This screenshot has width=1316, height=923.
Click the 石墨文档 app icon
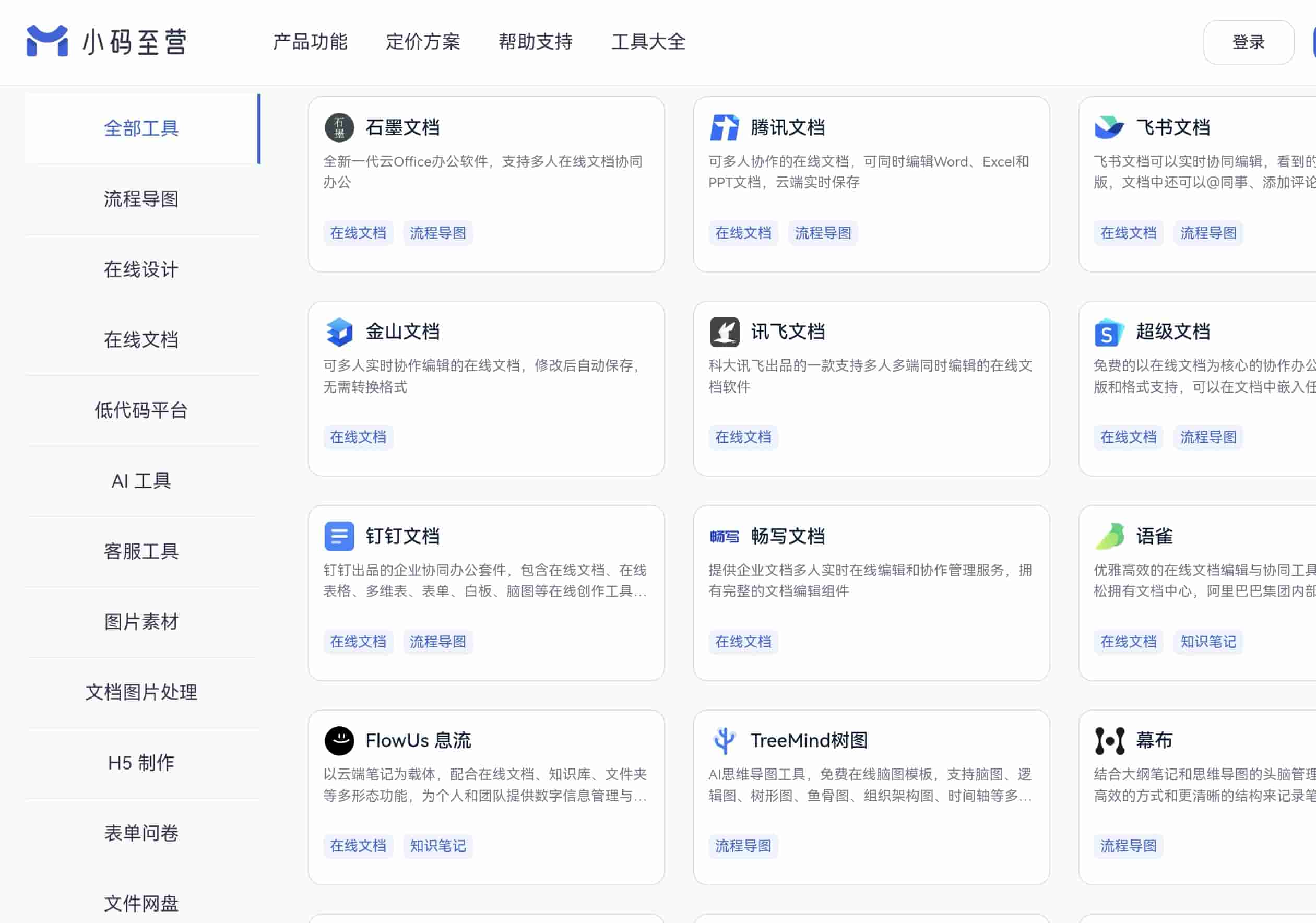[340, 127]
